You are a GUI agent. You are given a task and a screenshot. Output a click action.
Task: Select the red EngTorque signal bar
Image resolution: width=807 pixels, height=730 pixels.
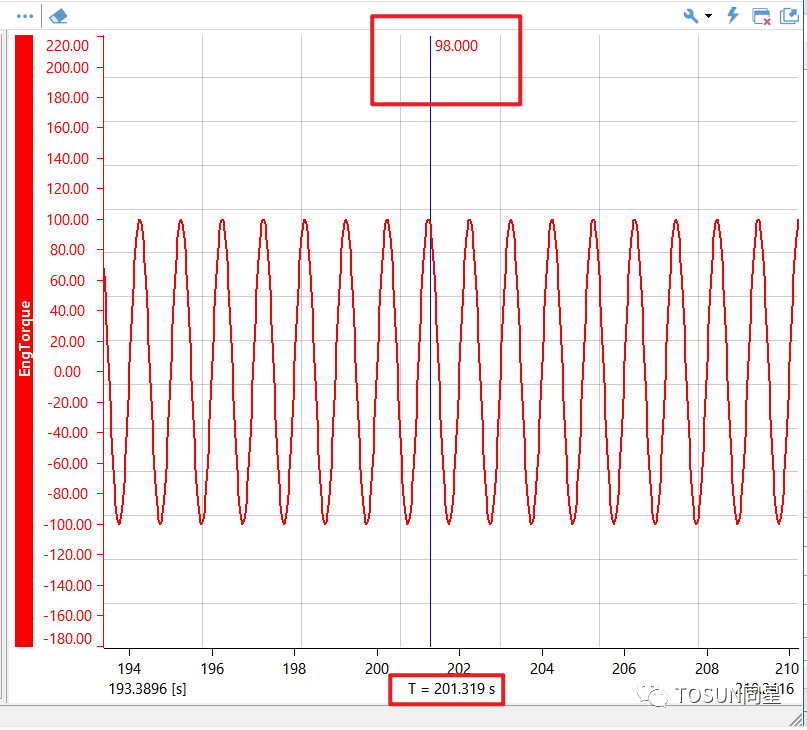click(24, 341)
